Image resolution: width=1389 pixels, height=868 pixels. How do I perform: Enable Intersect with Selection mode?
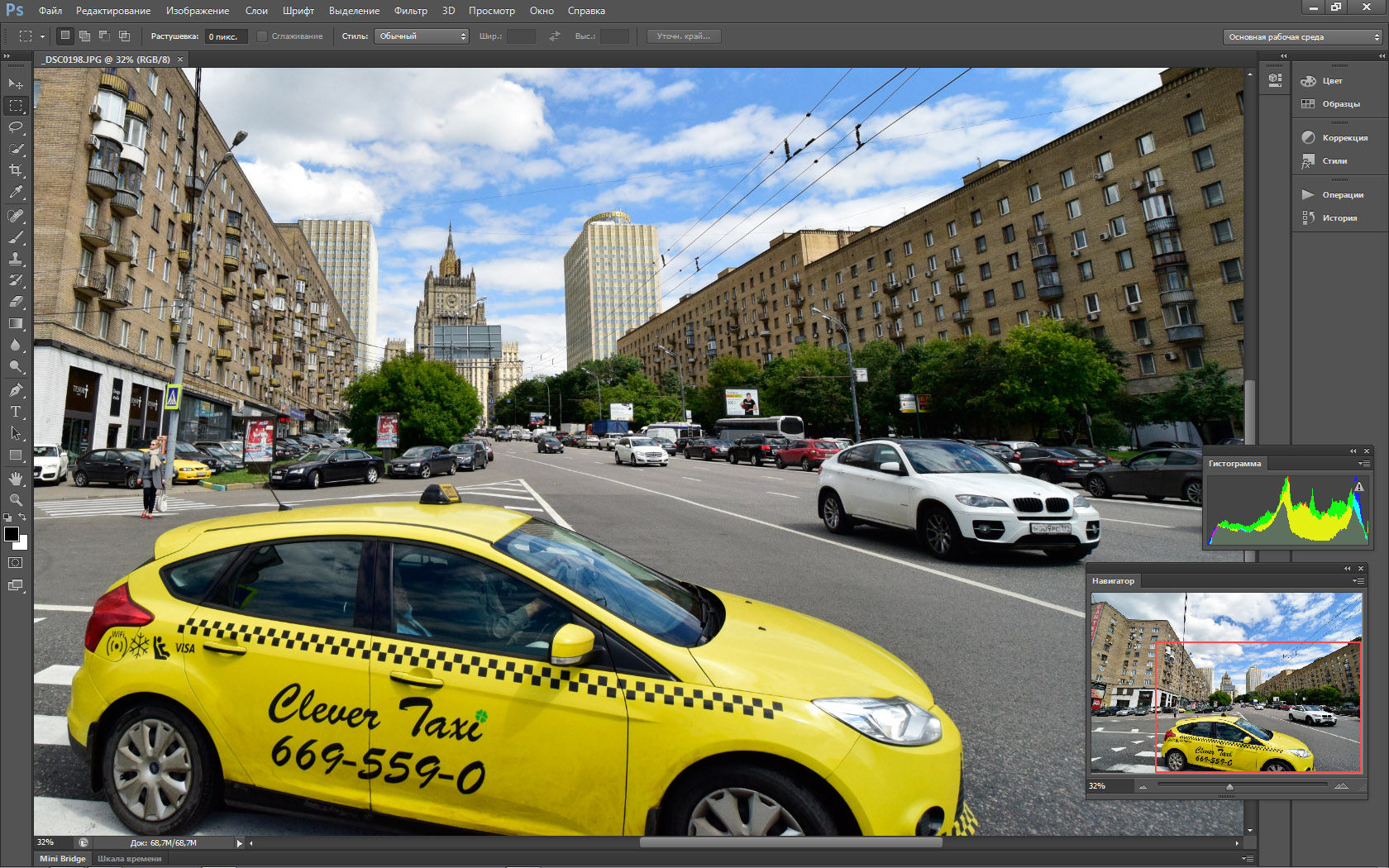124,36
